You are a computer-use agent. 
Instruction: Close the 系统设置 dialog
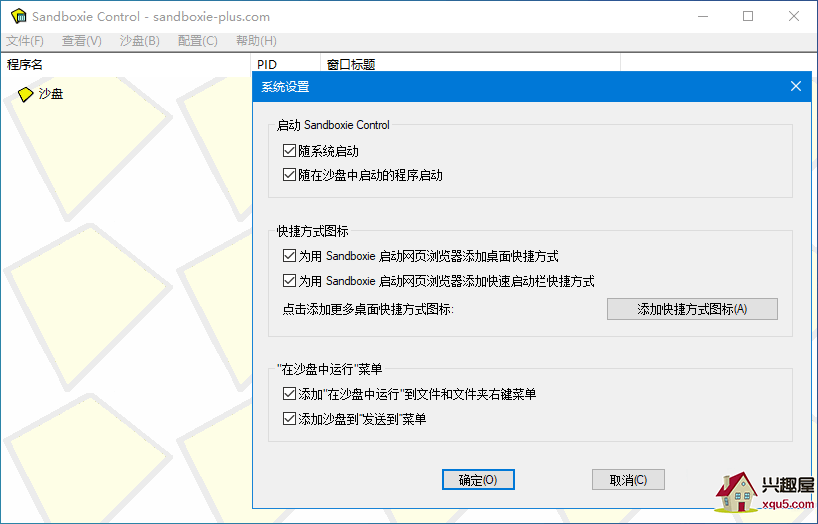pyautogui.click(x=796, y=86)
